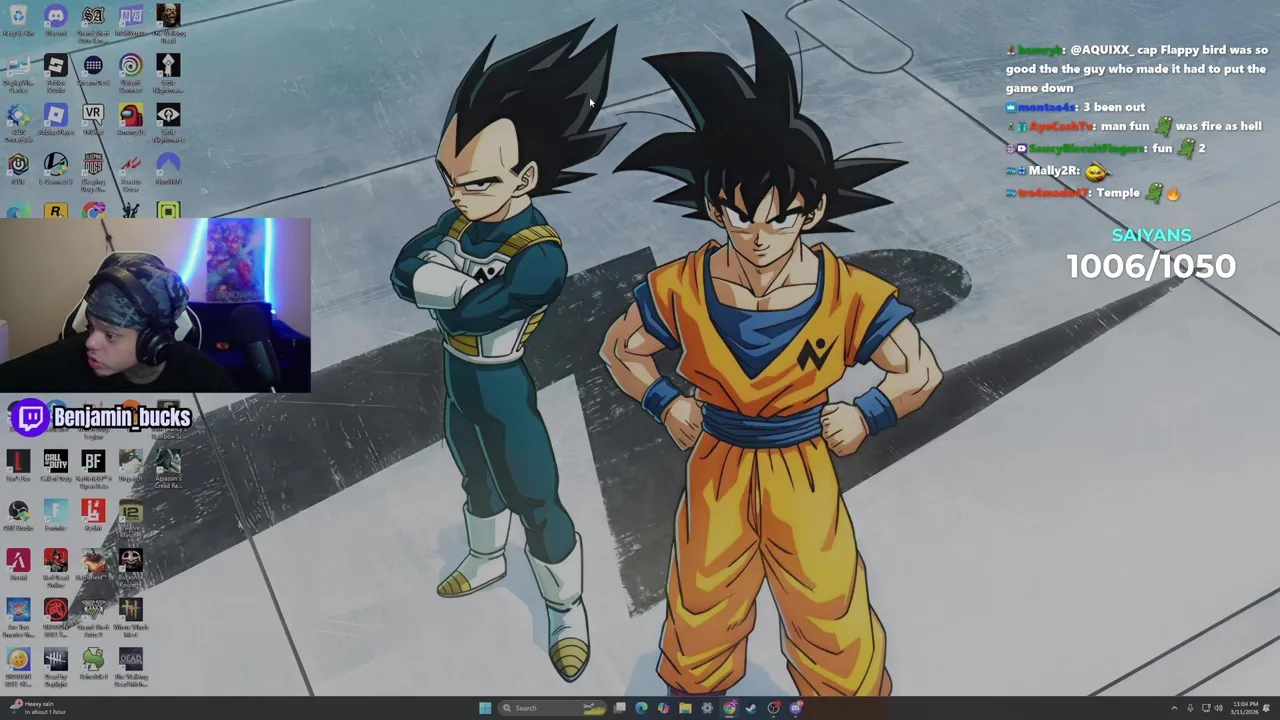Screen dimensions: 1280x720
Task: Click the Benjamin_bucks Twitch label
Action: click(102, 417)
